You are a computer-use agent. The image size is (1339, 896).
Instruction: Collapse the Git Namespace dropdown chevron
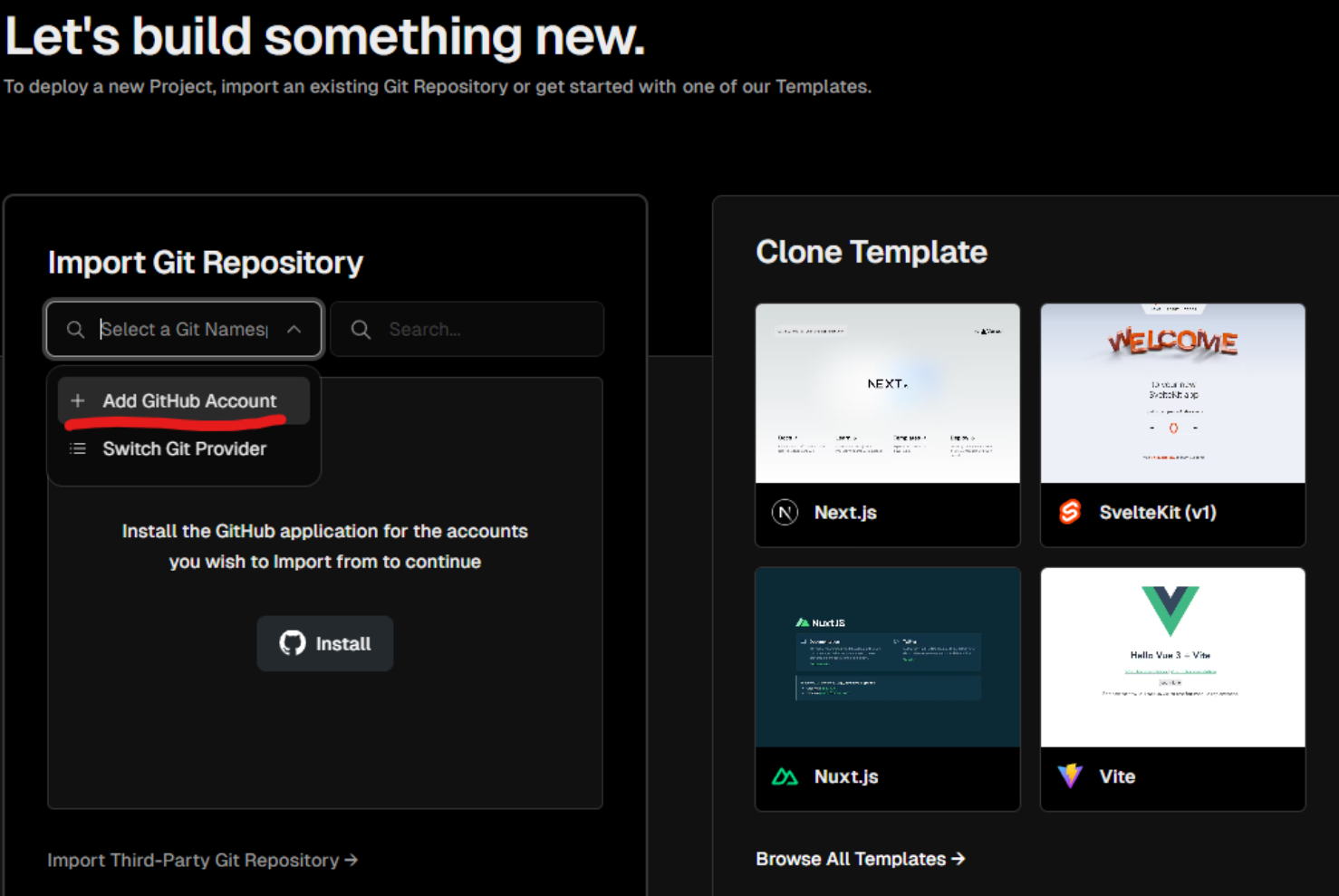tap(294, 329)
